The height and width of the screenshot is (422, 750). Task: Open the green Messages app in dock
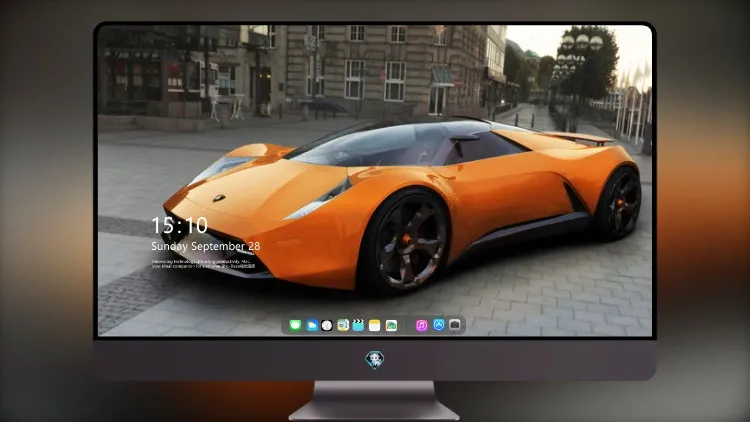coord(295,325)
